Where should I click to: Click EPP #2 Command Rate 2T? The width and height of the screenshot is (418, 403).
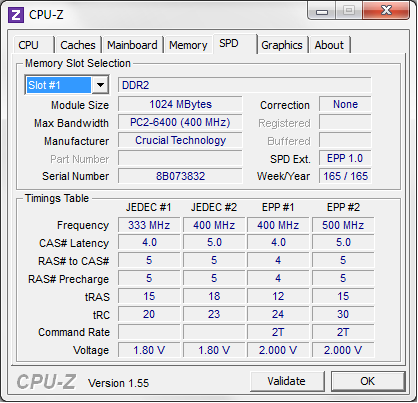point(343,332)
